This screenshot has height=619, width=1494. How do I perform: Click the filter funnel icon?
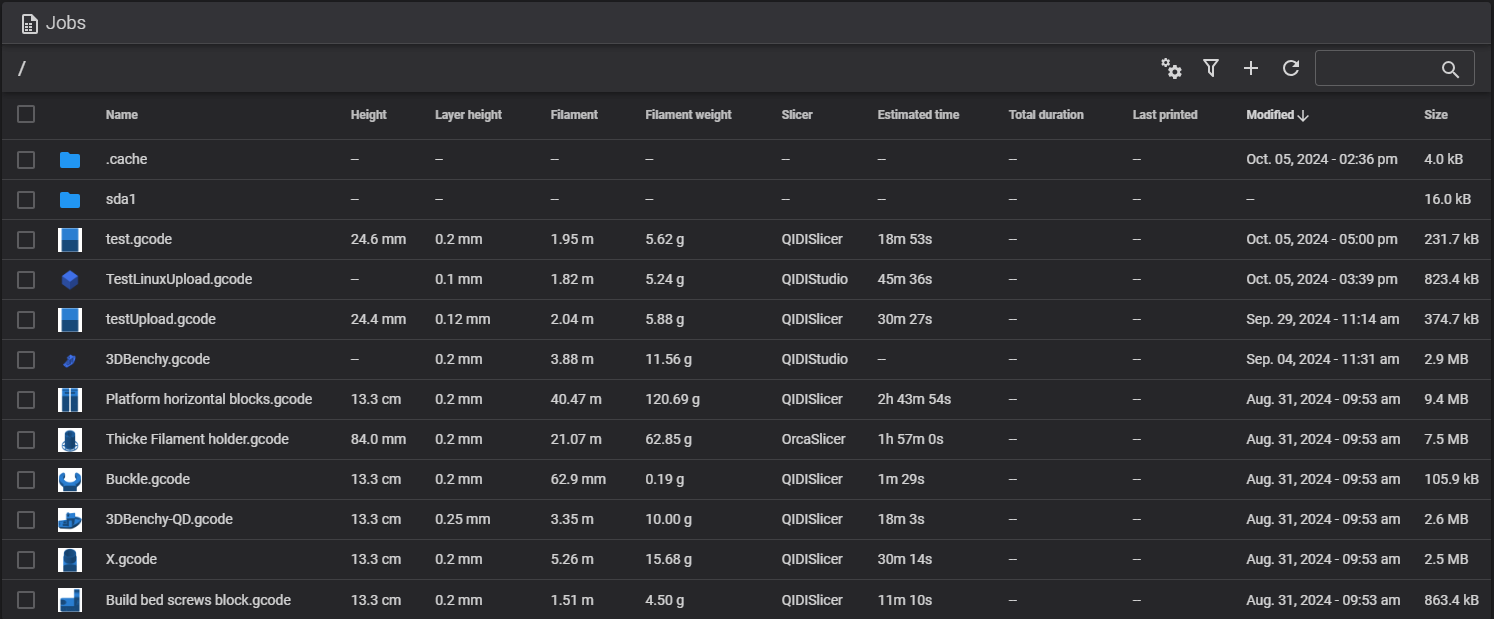[1211, 68]
